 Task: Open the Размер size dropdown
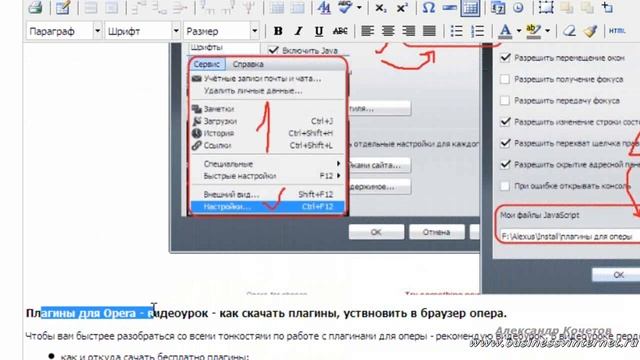click(x=221, y=31)
